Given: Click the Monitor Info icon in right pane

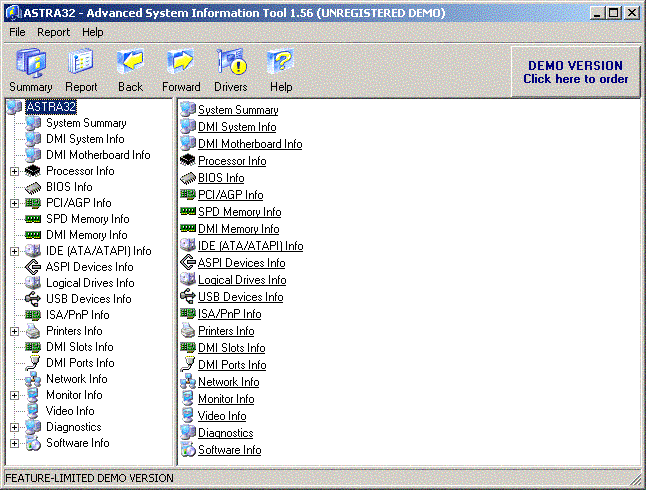Looking at the screenshot, I should click(x=188, y=399).
